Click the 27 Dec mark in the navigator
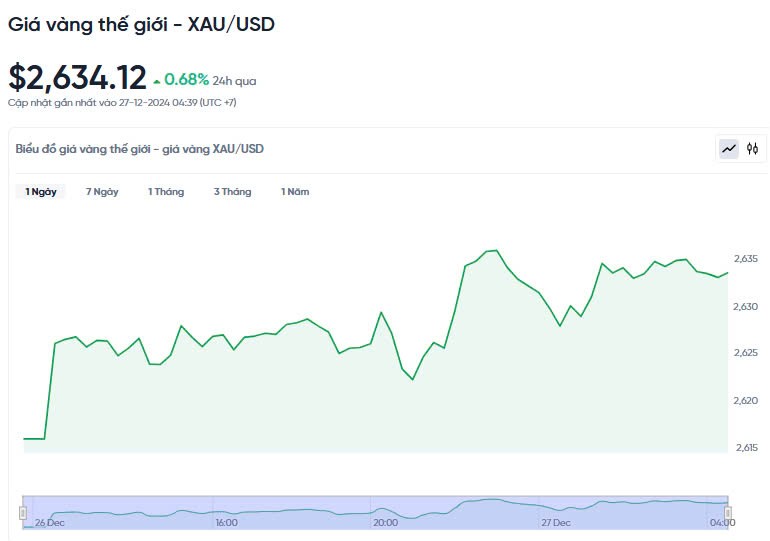The width and height of the screenshot is (770, 541). 555,522
